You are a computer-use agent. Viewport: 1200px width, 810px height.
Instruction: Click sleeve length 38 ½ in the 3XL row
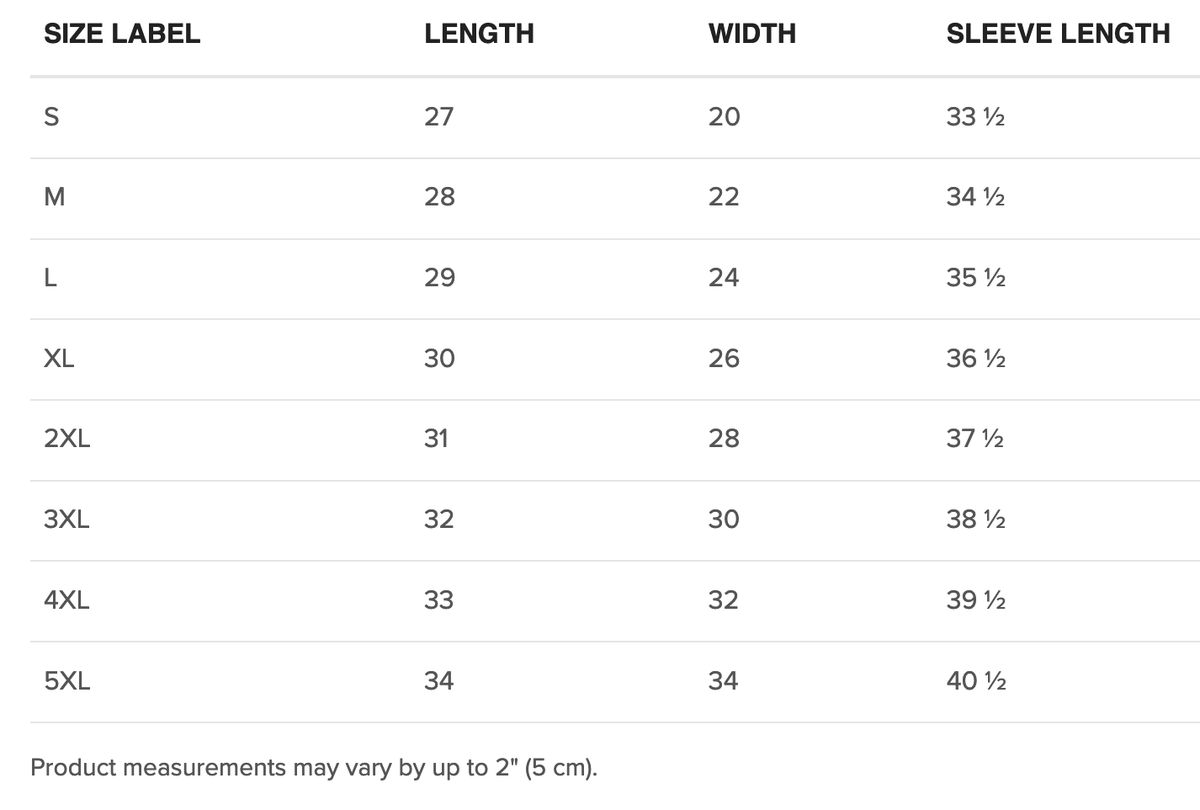tap(975, 520)
